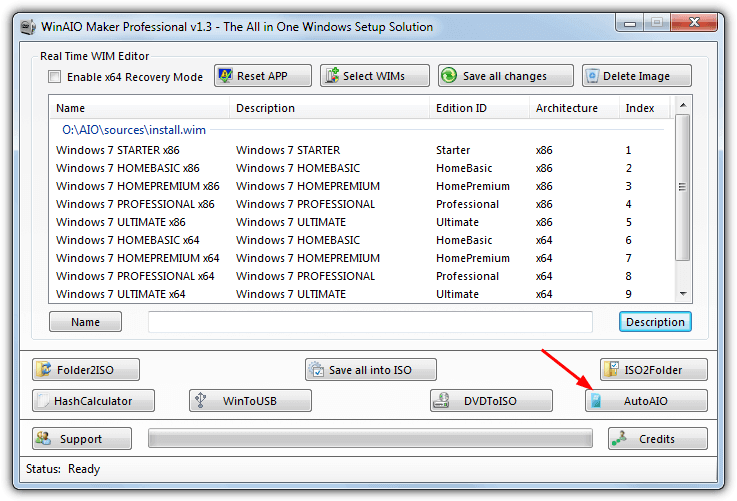Close the WinAIO Maker window
This screenshot has width=737, height=501.
pos(694,22)
